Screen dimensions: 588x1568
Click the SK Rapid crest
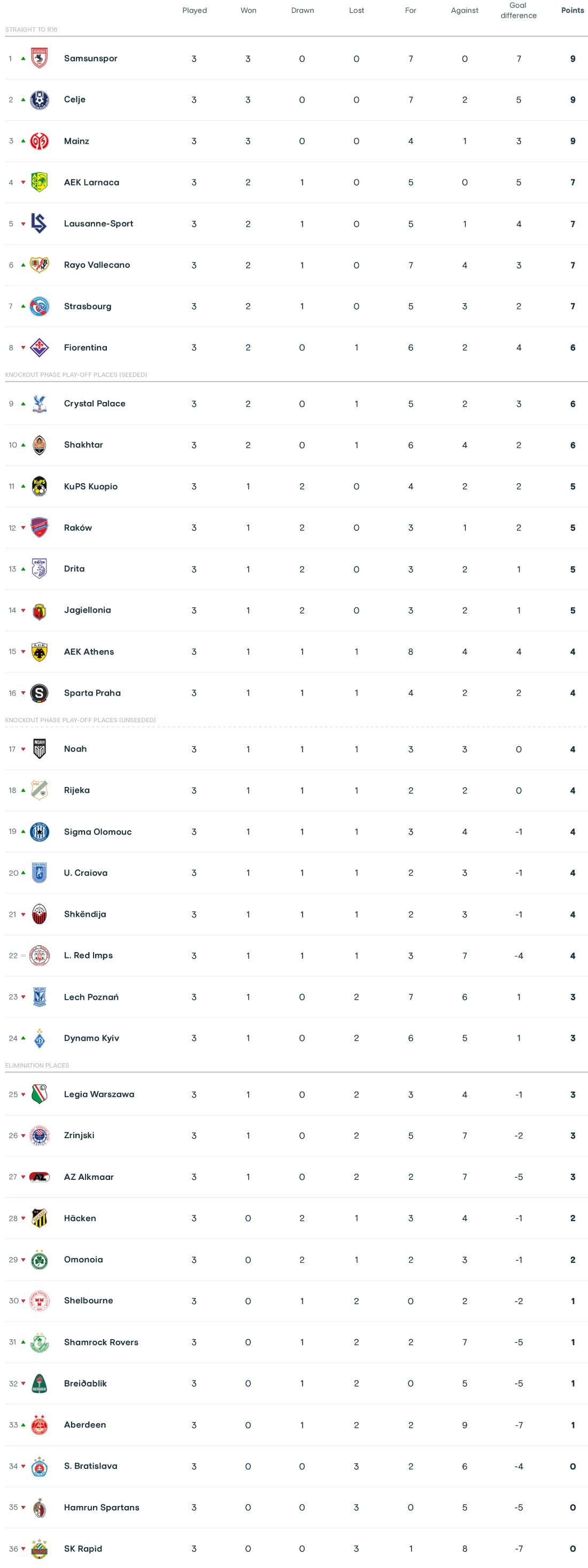(x=39, y=1549)
